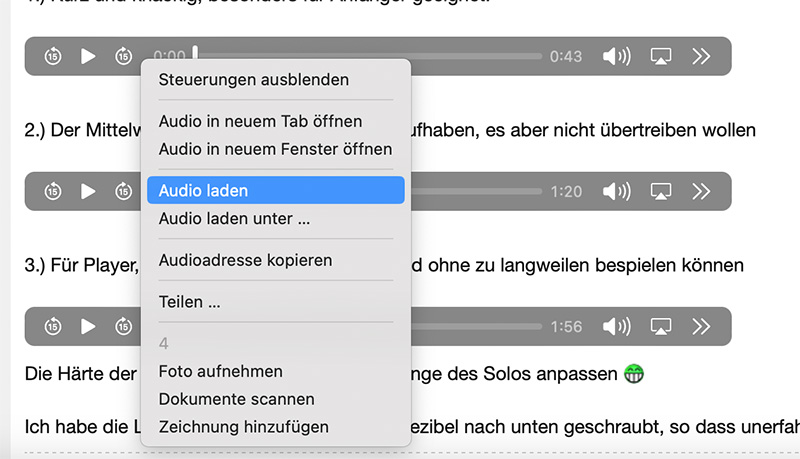The image size is (800, 459).
Task: Open AirPlay for the first audio player
Action: [x=660, y=56]
